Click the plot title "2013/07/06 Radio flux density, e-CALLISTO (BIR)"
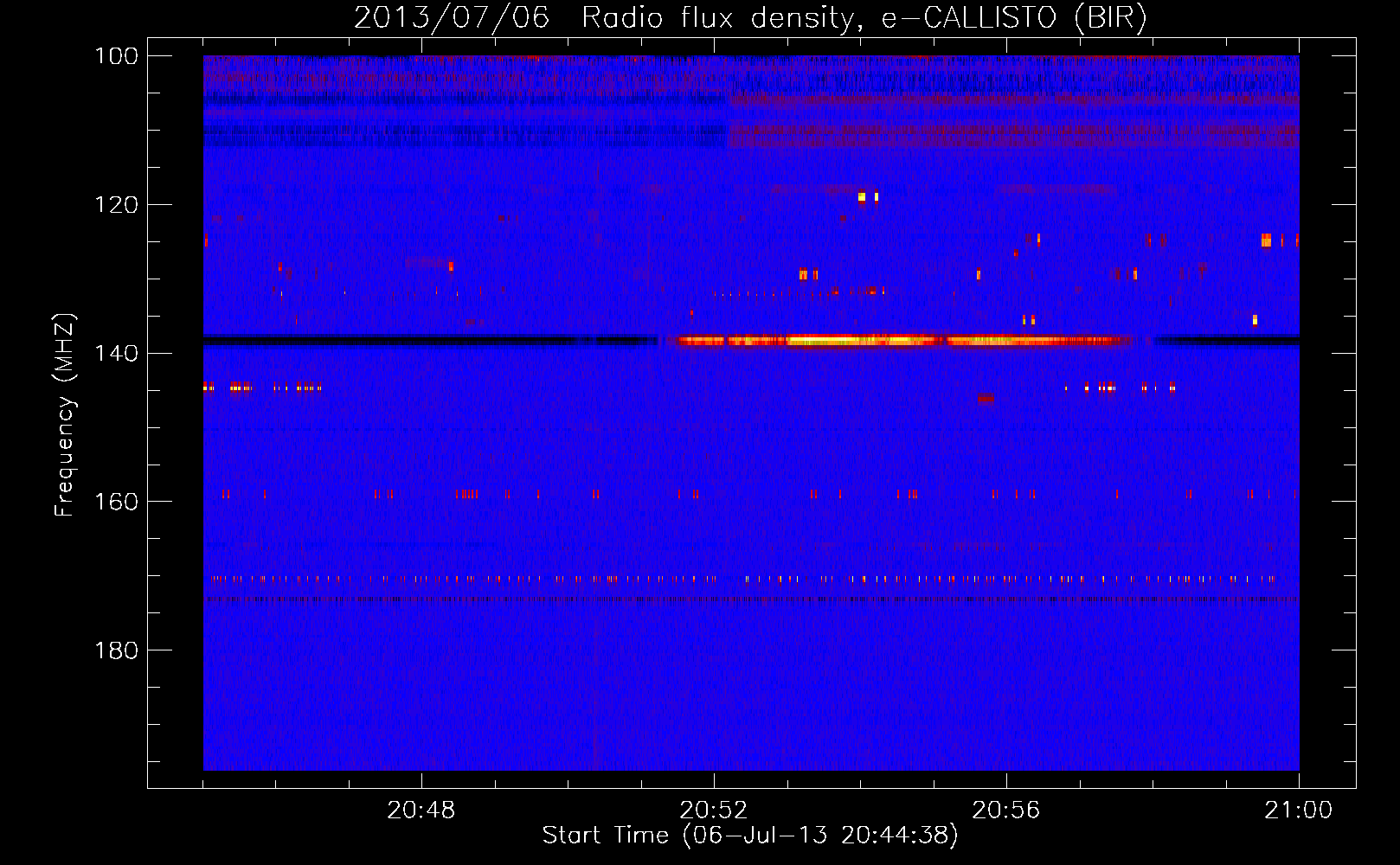 pos(750,17)
